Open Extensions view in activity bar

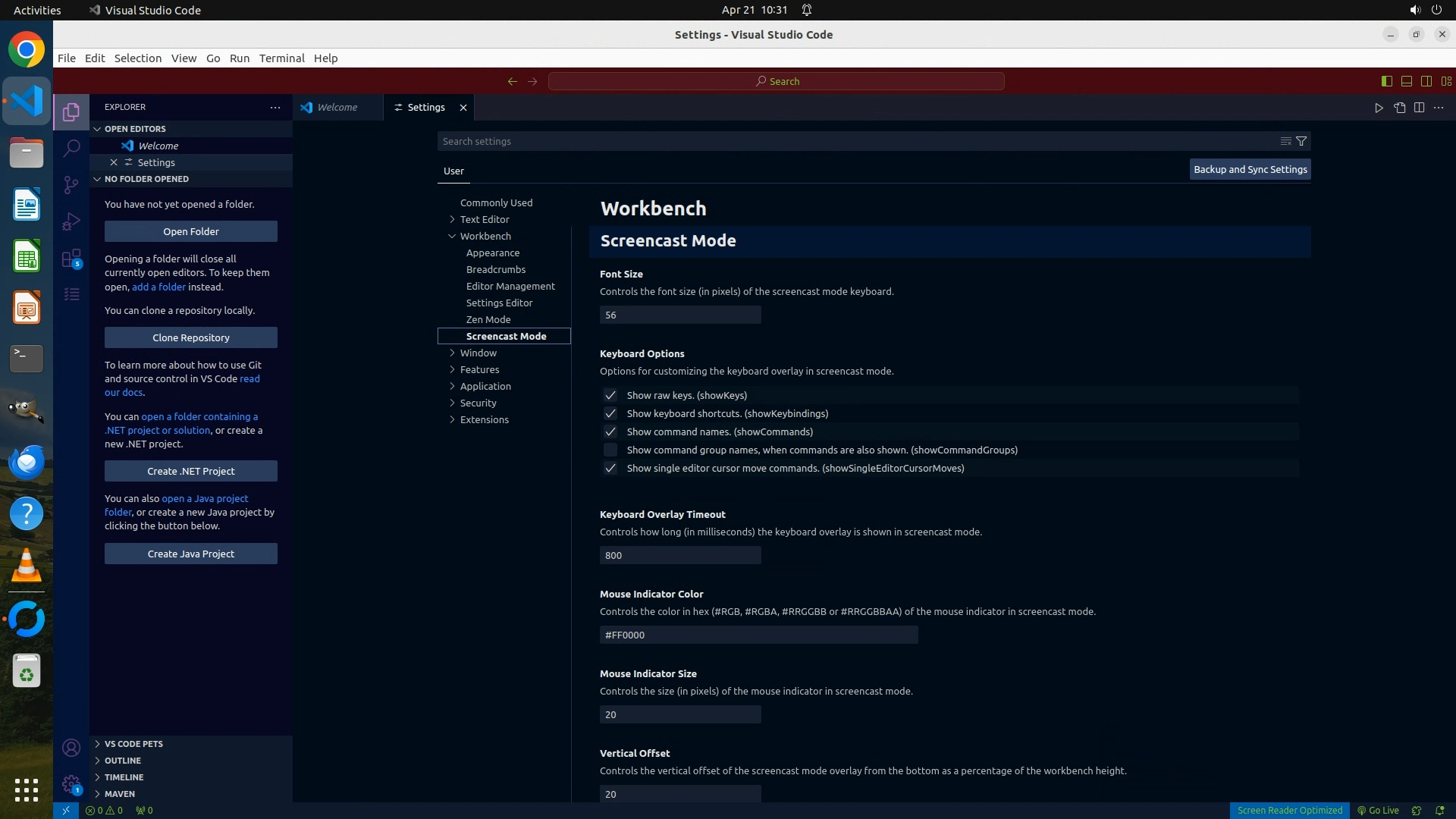(71, 259)
